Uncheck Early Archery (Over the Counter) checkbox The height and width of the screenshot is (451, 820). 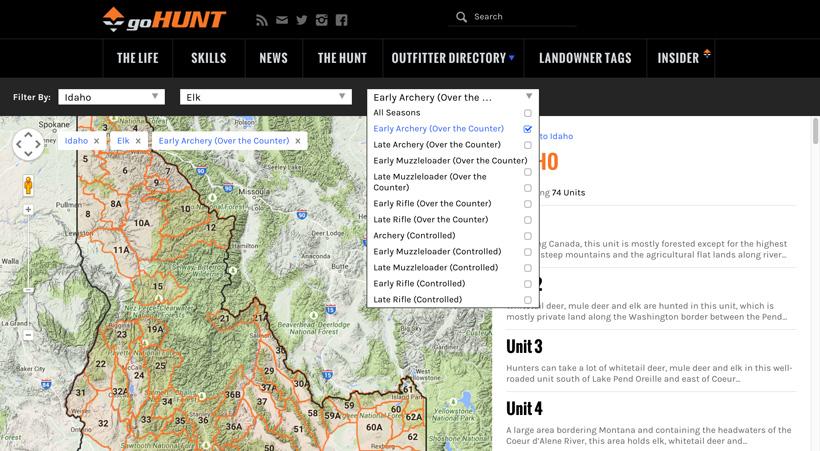pyautogui.click(x=528, y=129)
